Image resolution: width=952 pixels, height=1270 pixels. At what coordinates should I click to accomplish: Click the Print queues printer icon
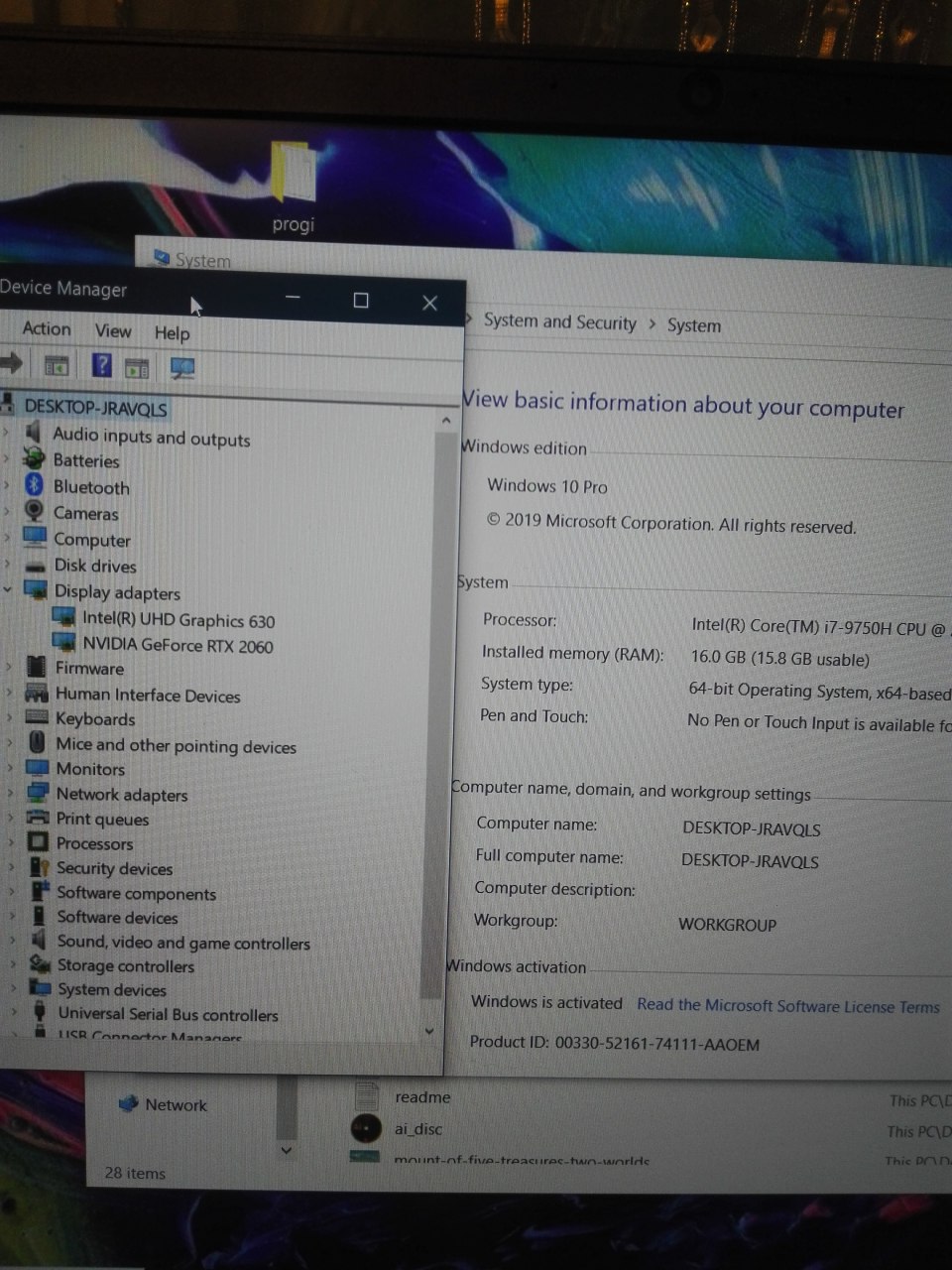[x=38, y=817]
